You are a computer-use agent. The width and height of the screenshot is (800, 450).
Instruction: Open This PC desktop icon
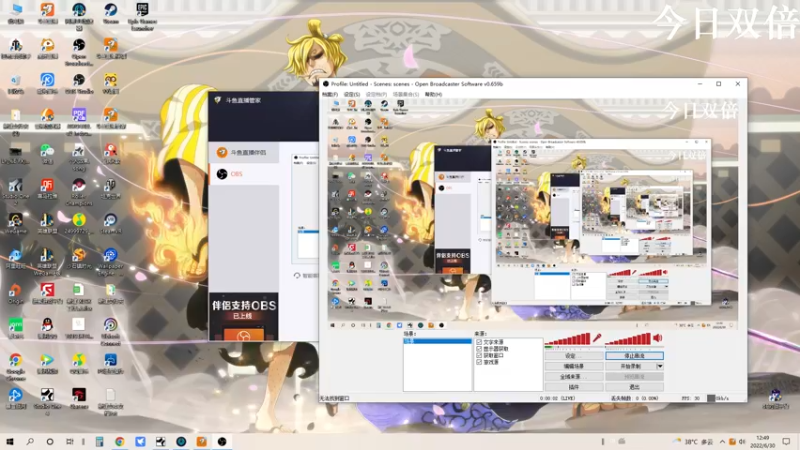[x=15, y=13]
